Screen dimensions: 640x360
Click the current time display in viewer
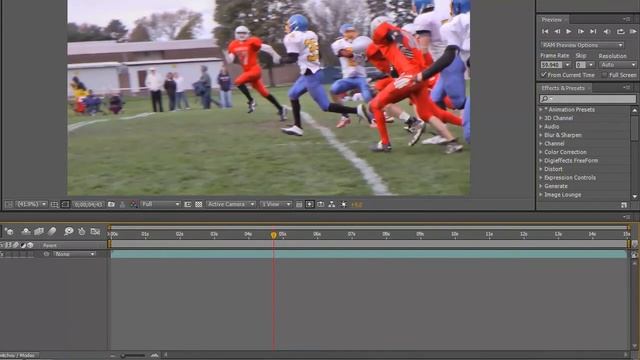point(88,204)
